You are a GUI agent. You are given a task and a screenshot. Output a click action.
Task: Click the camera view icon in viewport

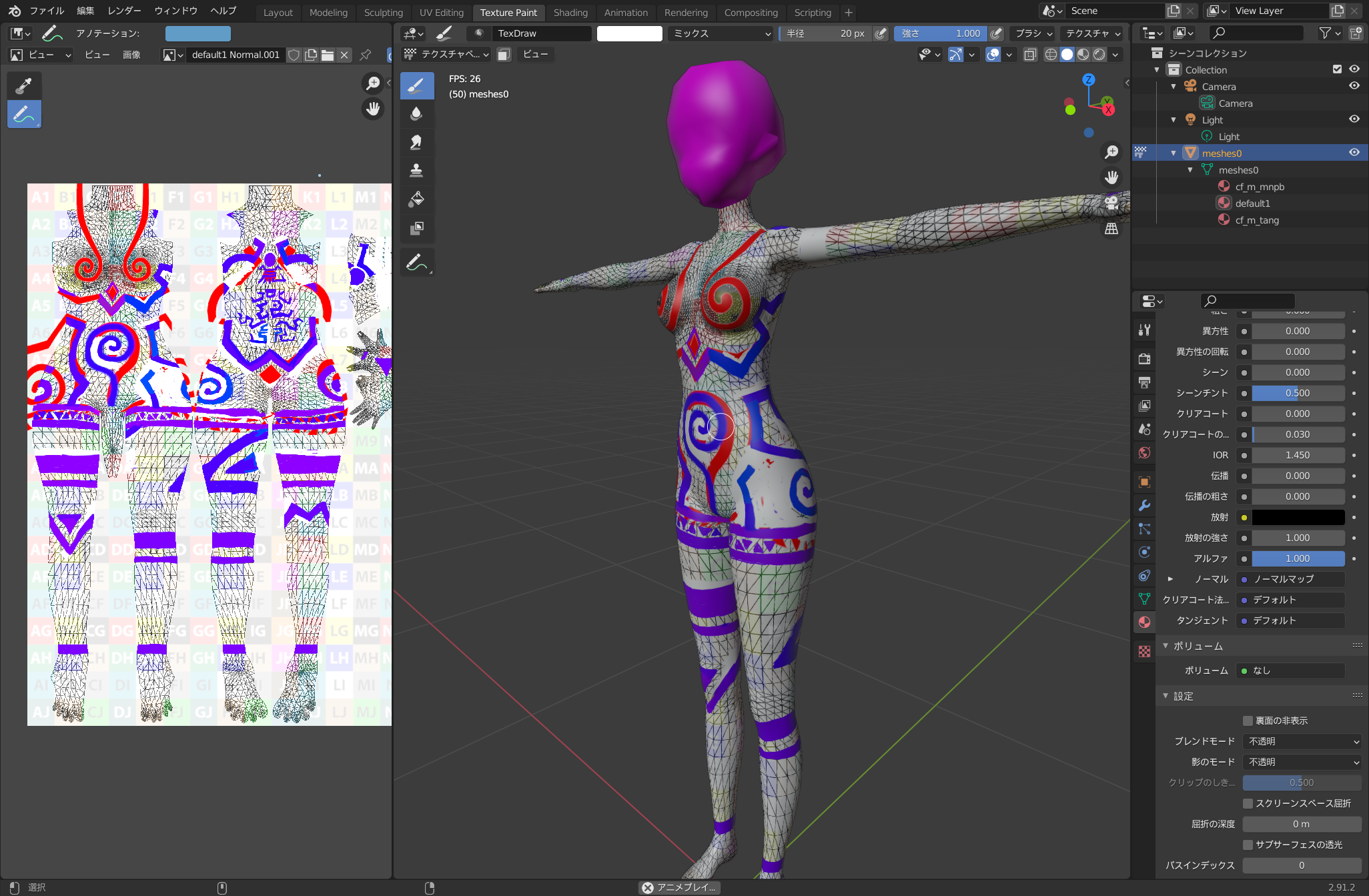pyautogui.click(x=1111, y=203)
